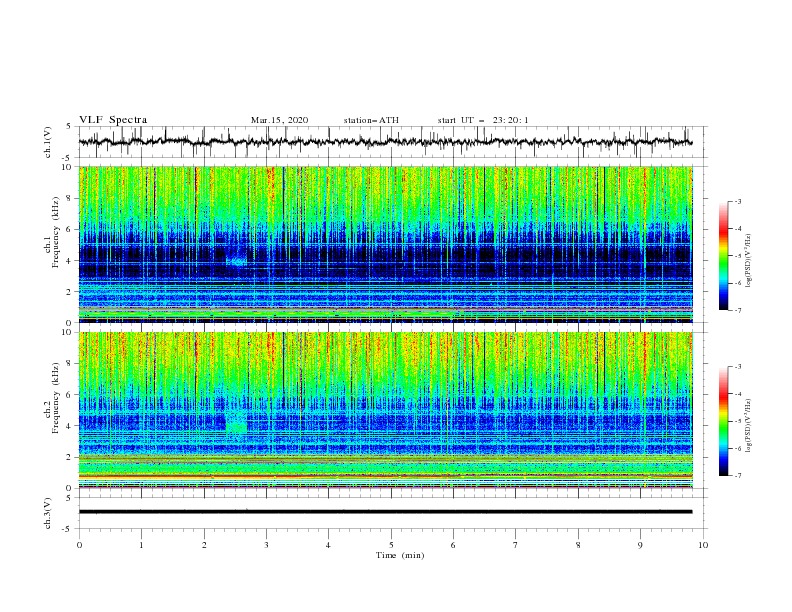The image size is (792, 612).
Task: Click the 'start UT = 23:20:1' text
Action: (483, 120)
